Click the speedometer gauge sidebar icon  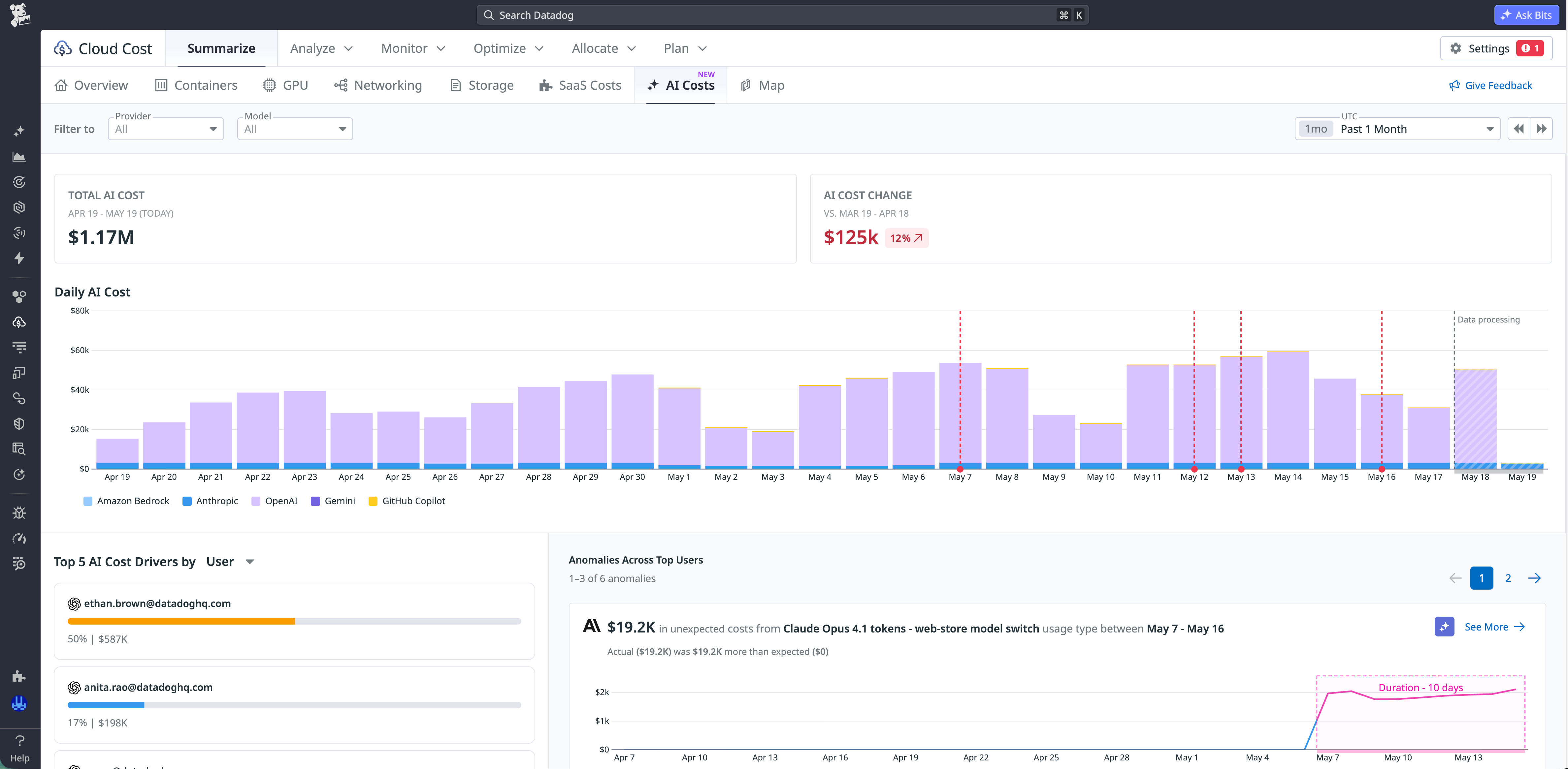click(x=19, y=538)
